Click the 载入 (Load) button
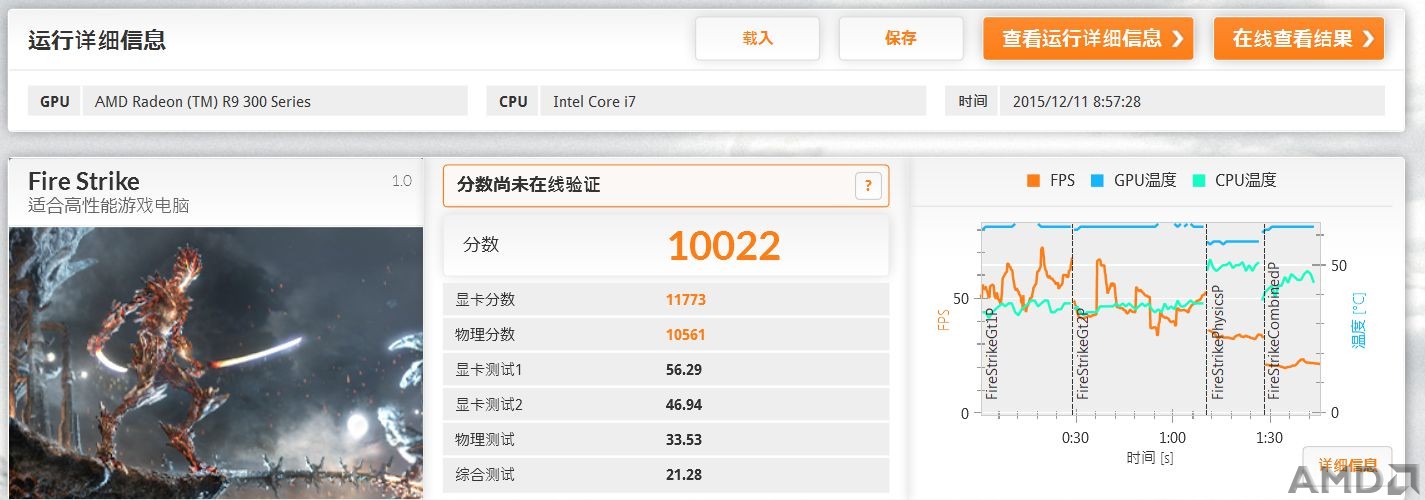This screenshot has width=1425, height=500. point(757,39)
